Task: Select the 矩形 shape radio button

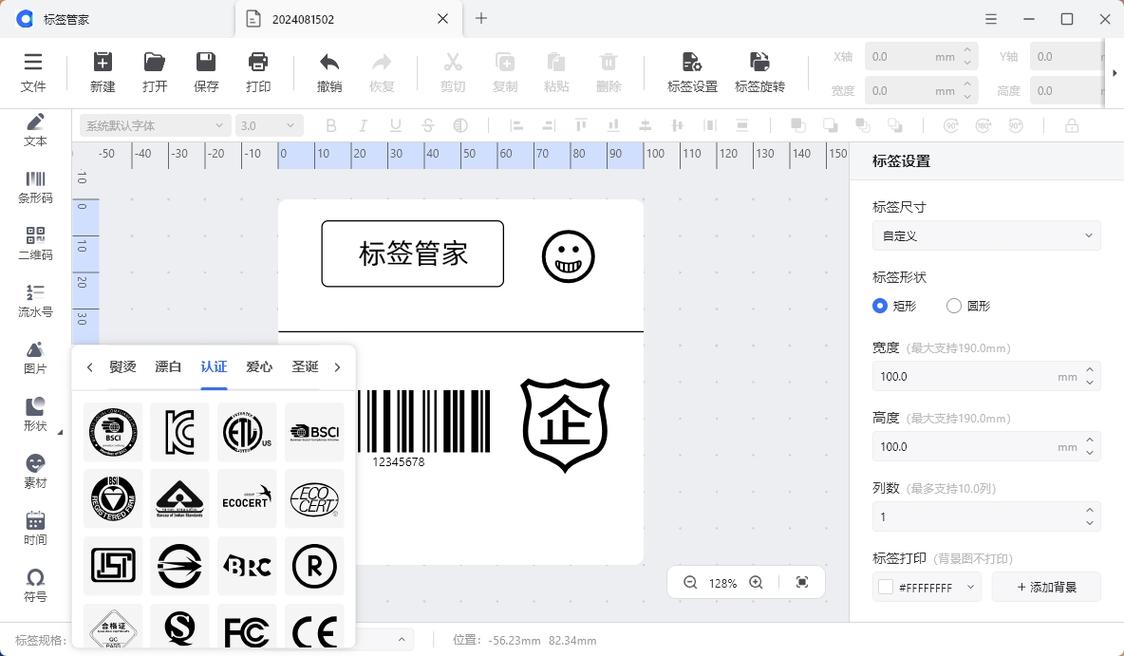Action: point(880,306)
